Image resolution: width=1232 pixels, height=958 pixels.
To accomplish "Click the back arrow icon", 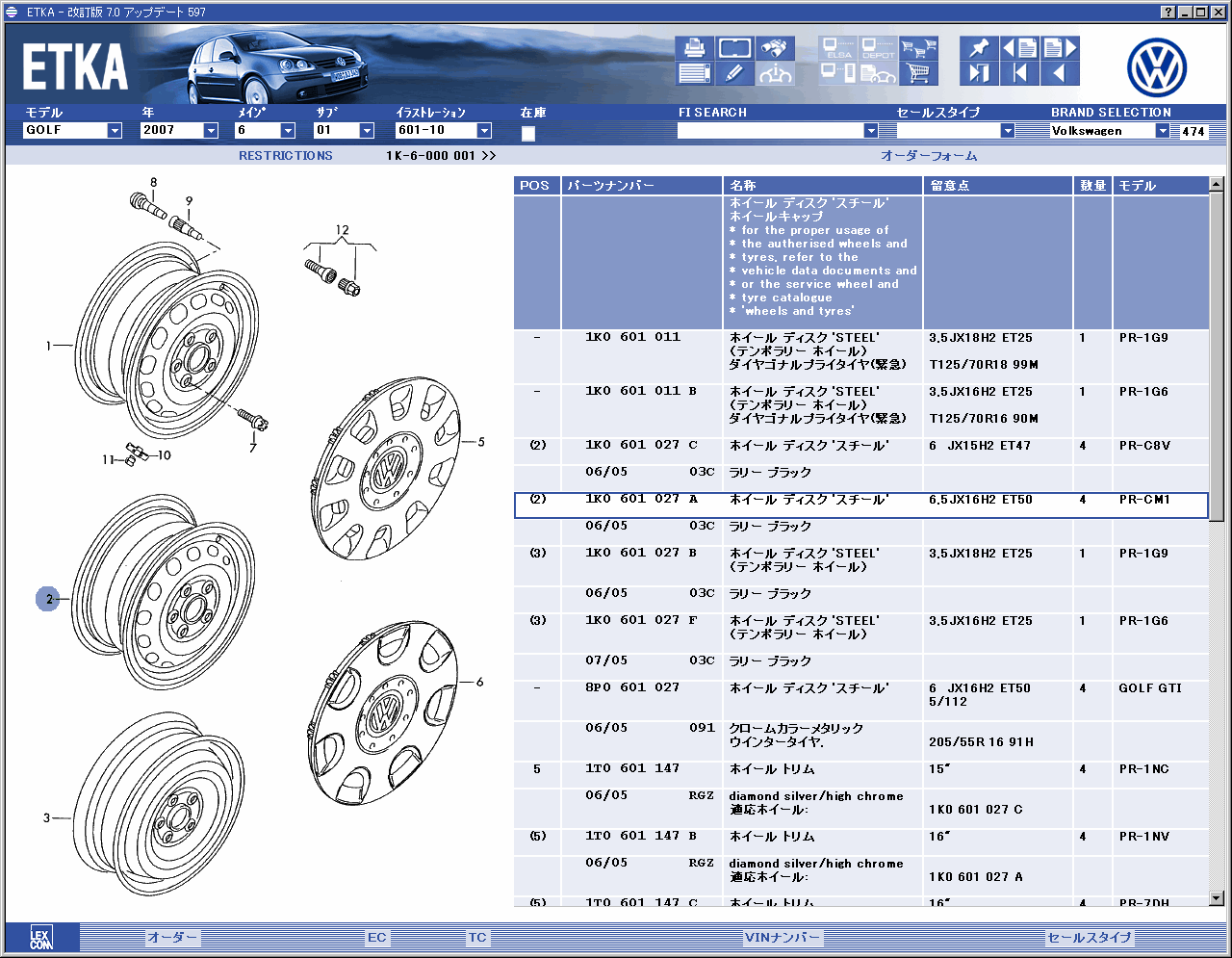I will click(x=1060, y=73).
